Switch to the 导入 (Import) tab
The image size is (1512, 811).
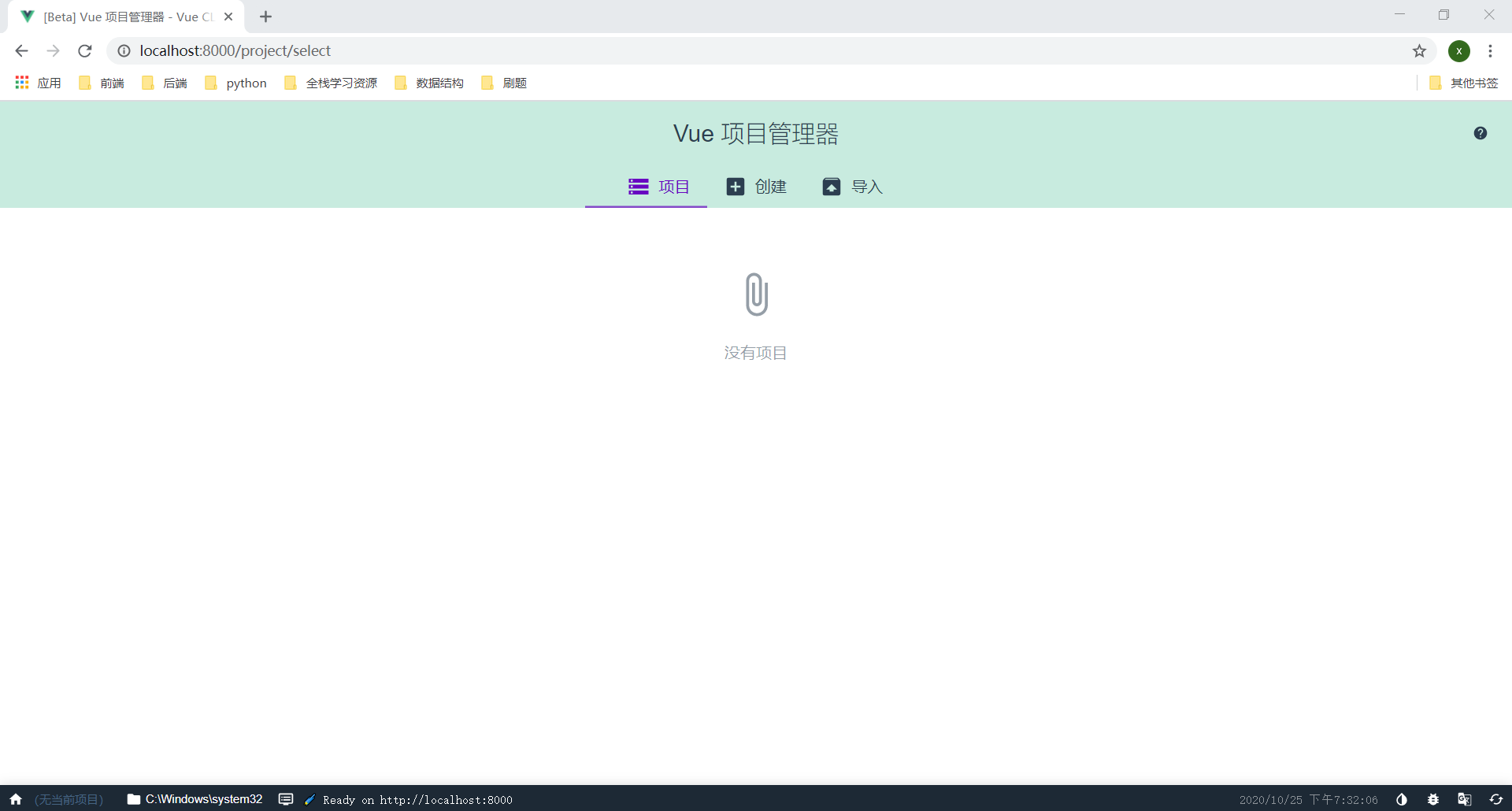tap(853, 187)
